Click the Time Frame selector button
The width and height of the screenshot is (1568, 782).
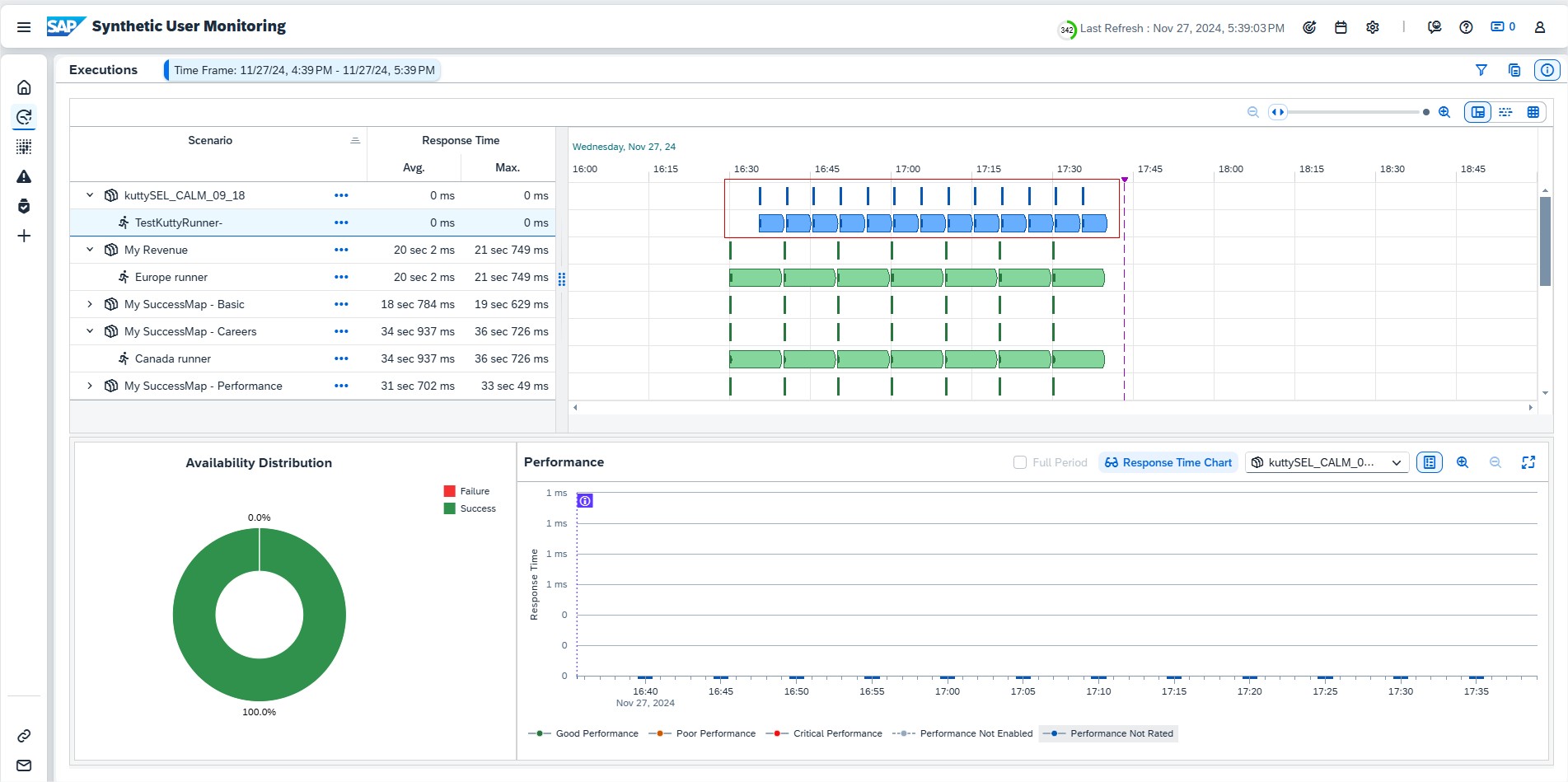tap(302, 70)
